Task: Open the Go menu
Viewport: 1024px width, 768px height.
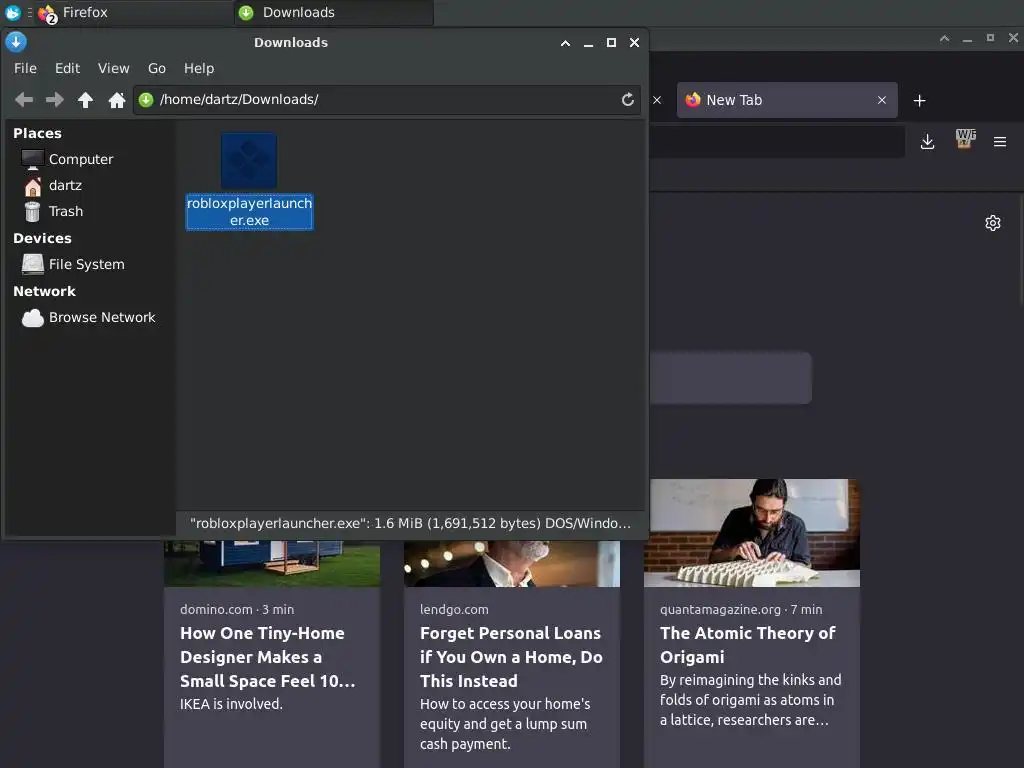Action: [x=157, y=68]
